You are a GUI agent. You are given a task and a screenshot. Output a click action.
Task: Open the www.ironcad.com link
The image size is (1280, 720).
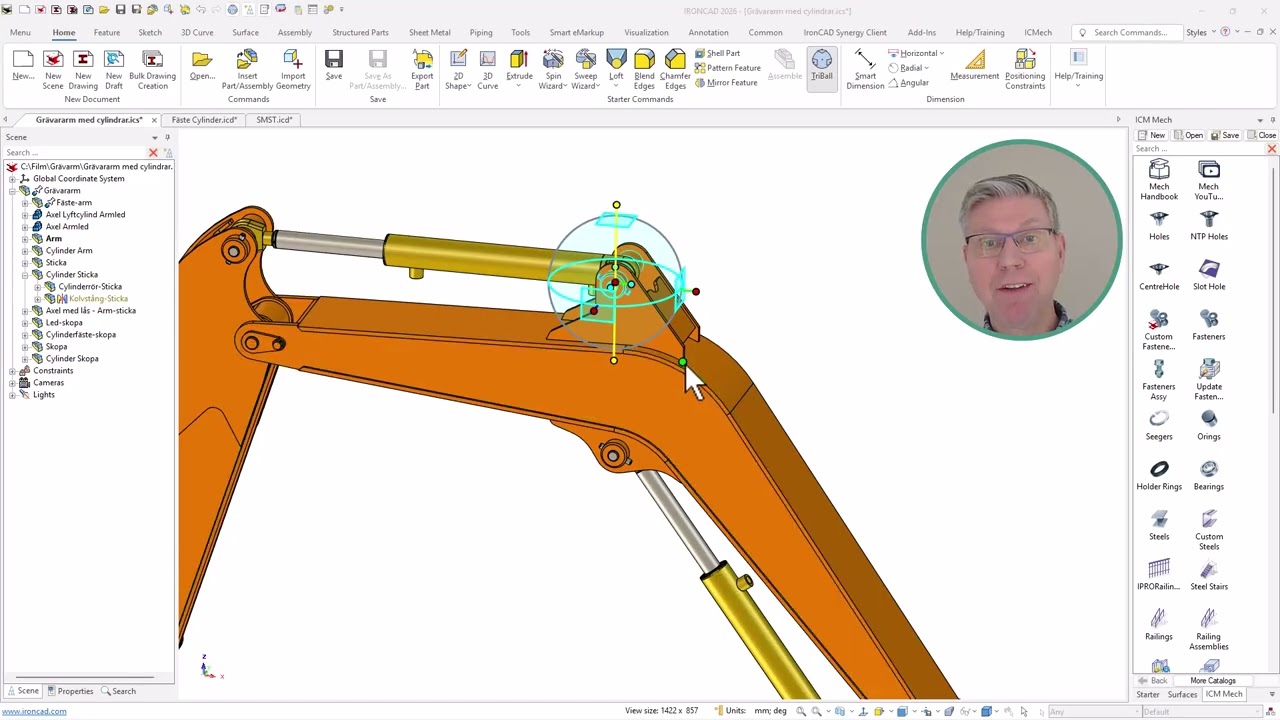[x=34, y=712]
